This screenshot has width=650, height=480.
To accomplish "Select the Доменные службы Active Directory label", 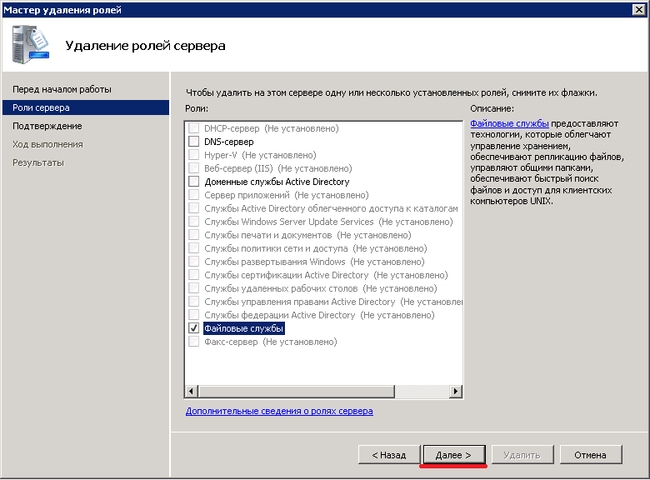I will point(277,182).
